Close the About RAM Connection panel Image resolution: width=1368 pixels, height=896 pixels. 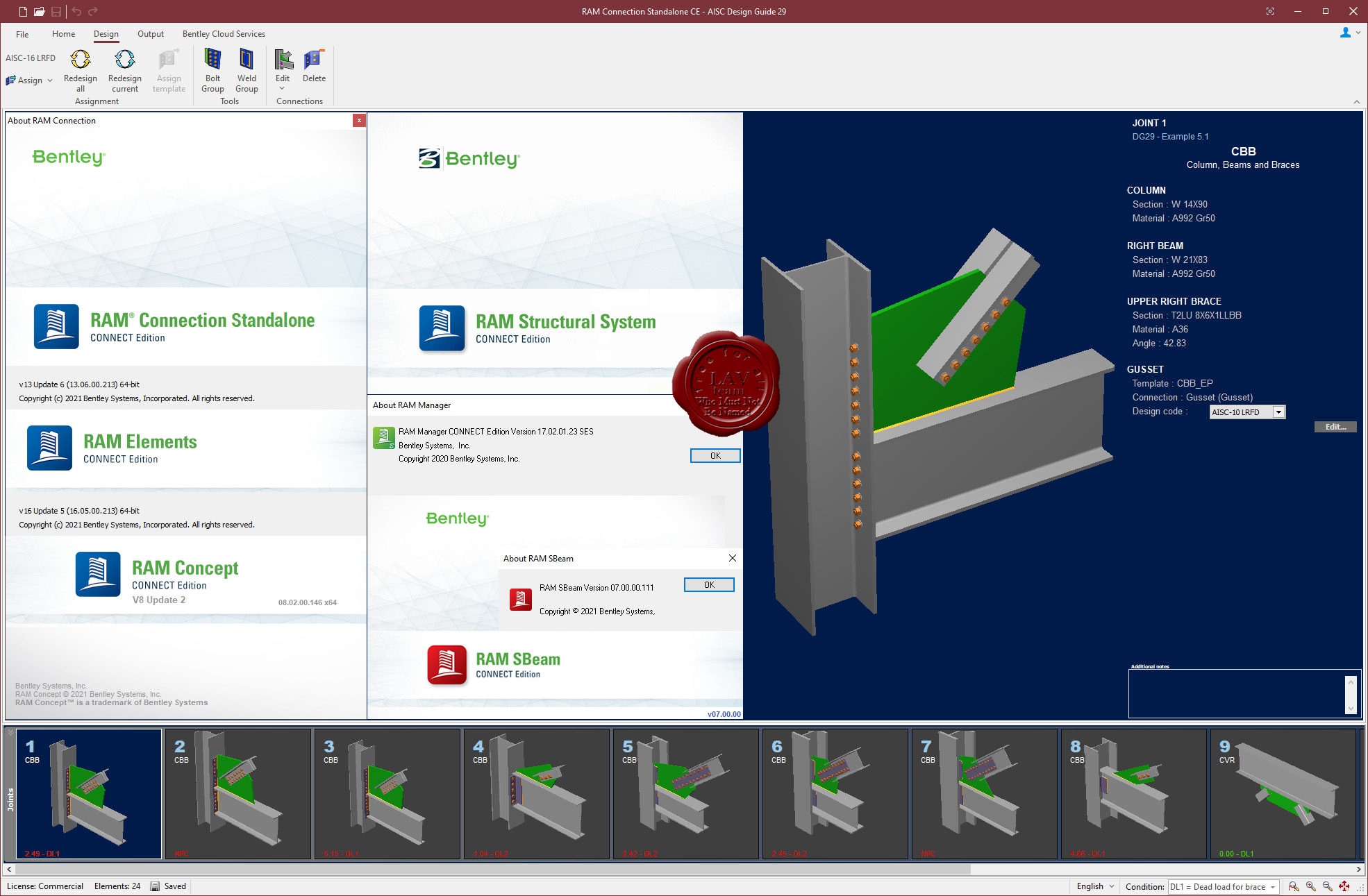click(359, 121)
